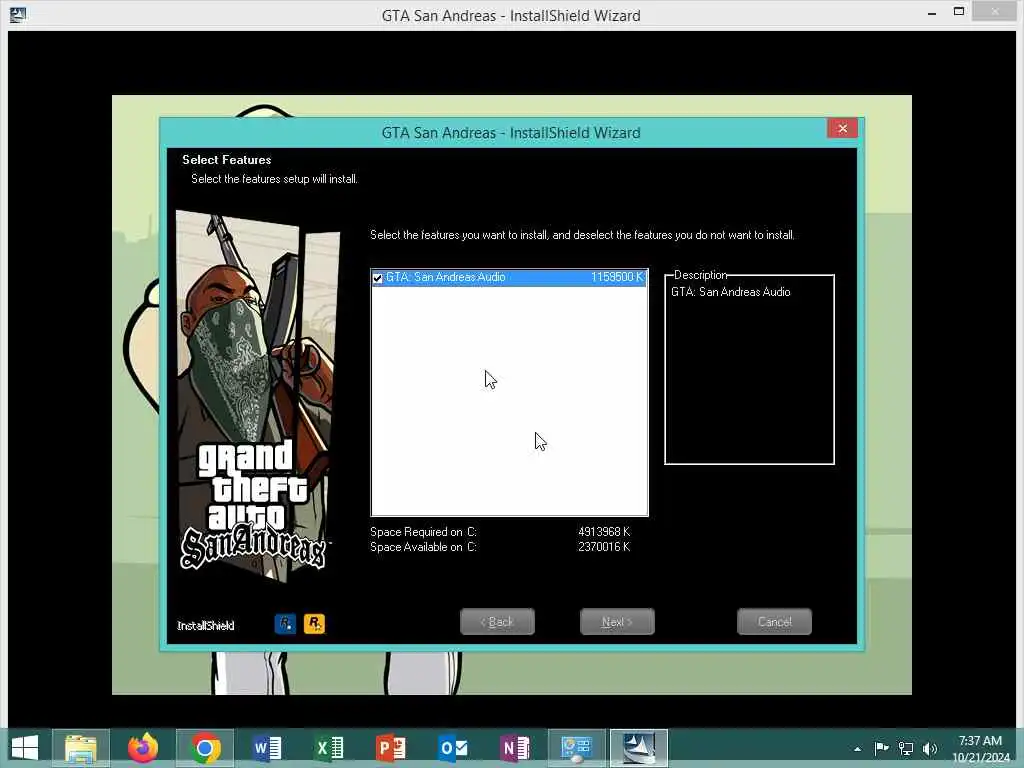The height and width of the screenshot is (768, 1024).
Task: Open Google Chrome from the taskbar
Action: (205, 748)
